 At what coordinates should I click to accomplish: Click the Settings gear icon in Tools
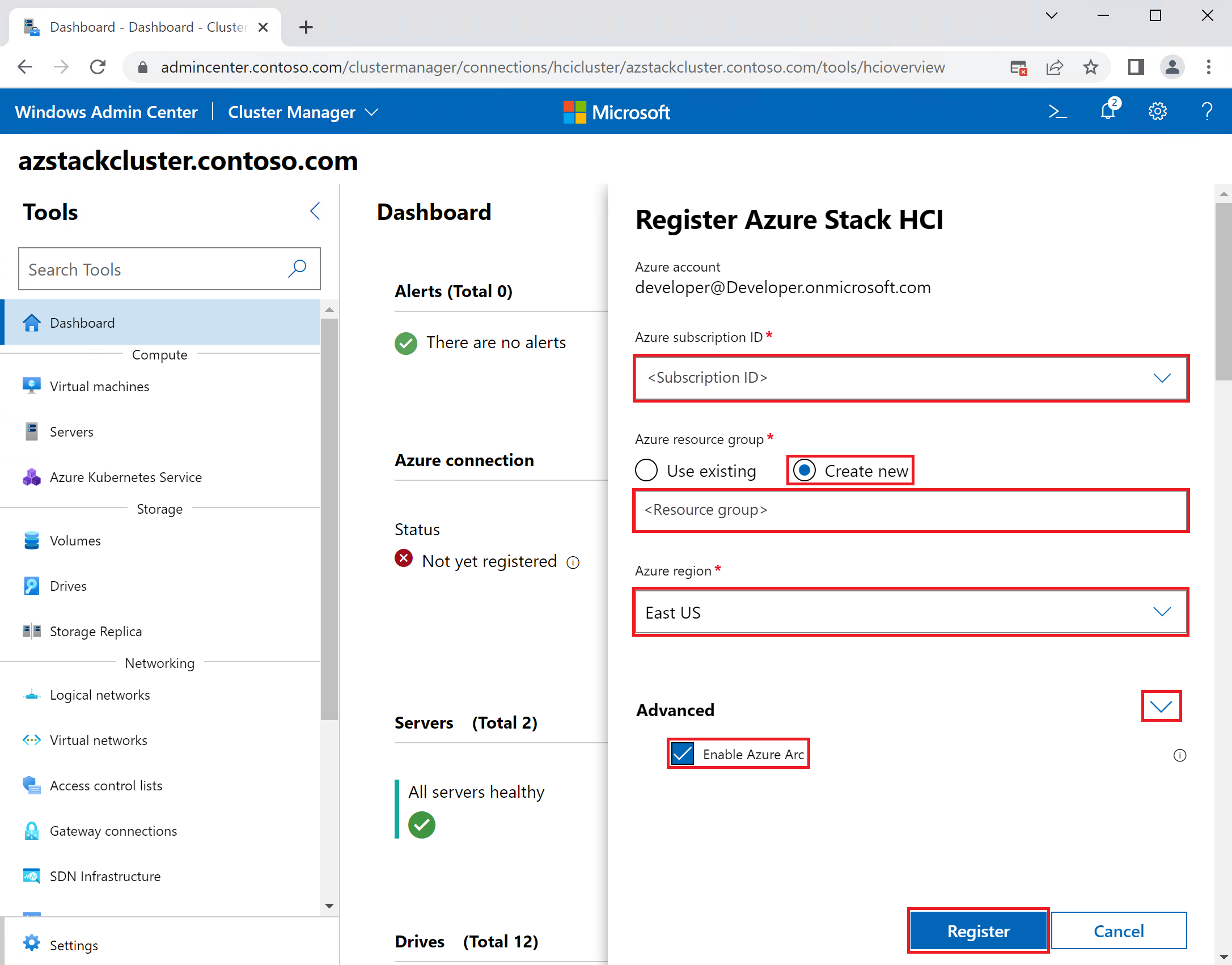click(x=32, y=943)
